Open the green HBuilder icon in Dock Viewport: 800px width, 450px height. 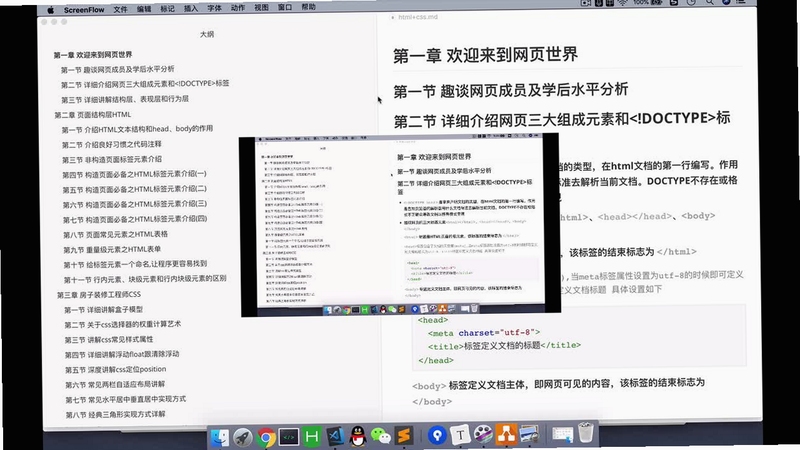tap(312, 437)
